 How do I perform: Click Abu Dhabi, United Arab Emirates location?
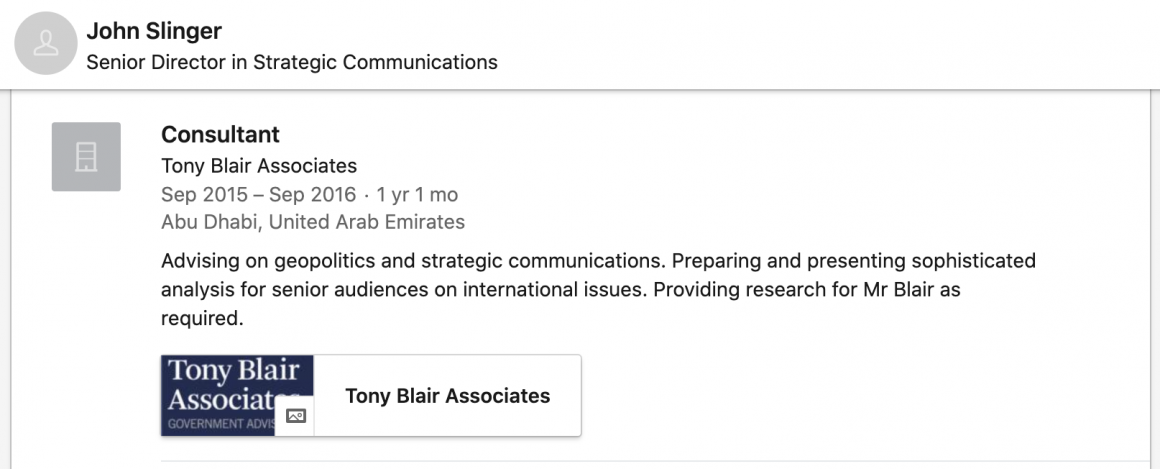pos(312,222)
